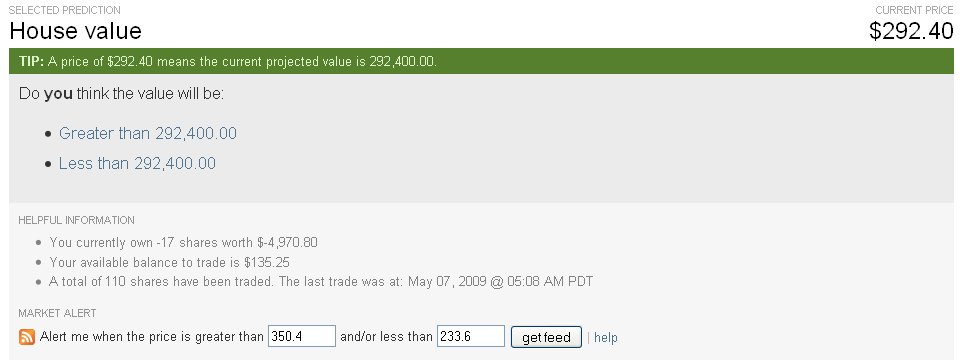Viewport: 964px width, 360px height.
Task: Click the MARKET ALERT section heading
Action: click(x=57, y=313)
